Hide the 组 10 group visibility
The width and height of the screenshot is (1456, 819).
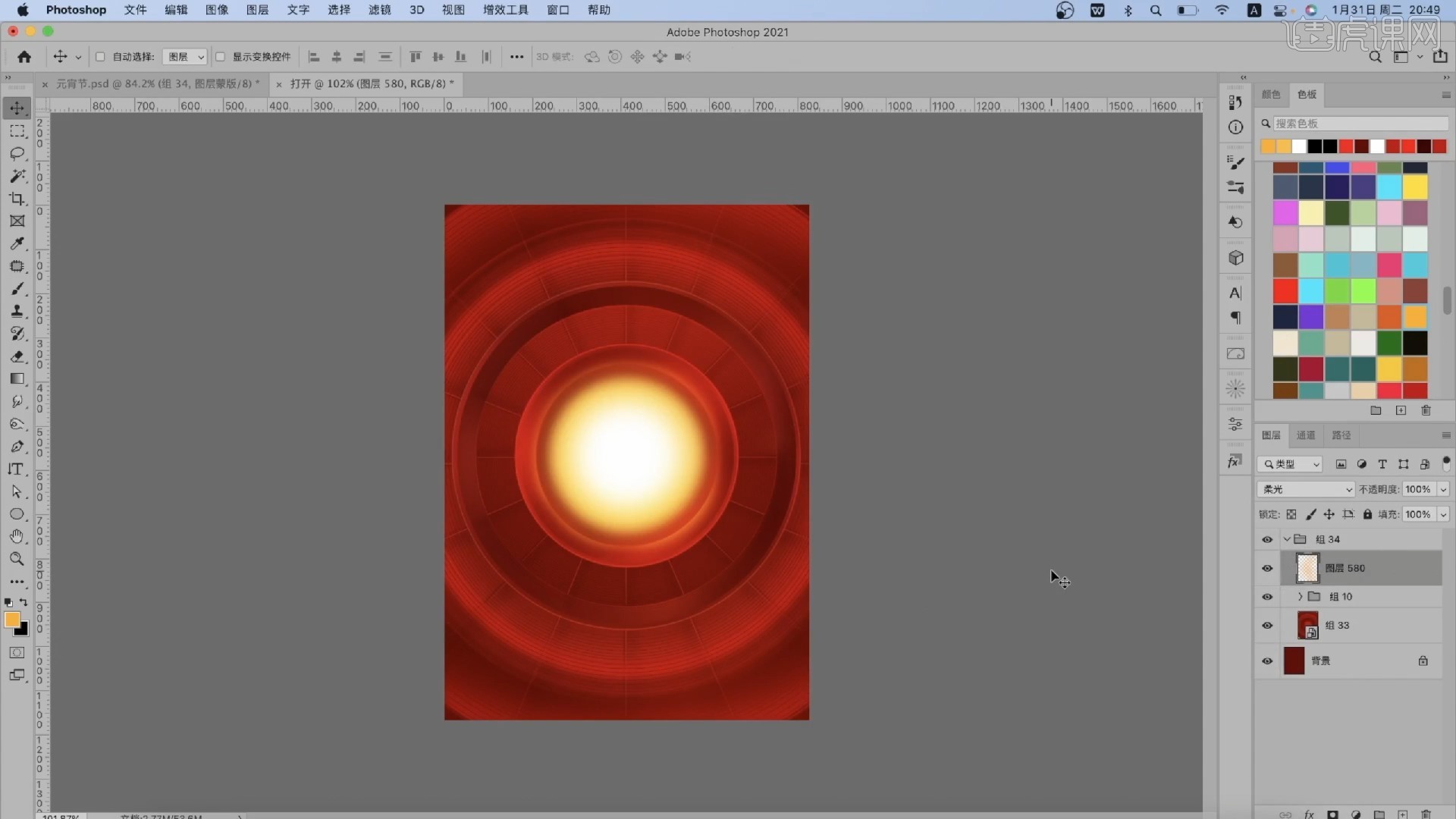click(1267, 597)
